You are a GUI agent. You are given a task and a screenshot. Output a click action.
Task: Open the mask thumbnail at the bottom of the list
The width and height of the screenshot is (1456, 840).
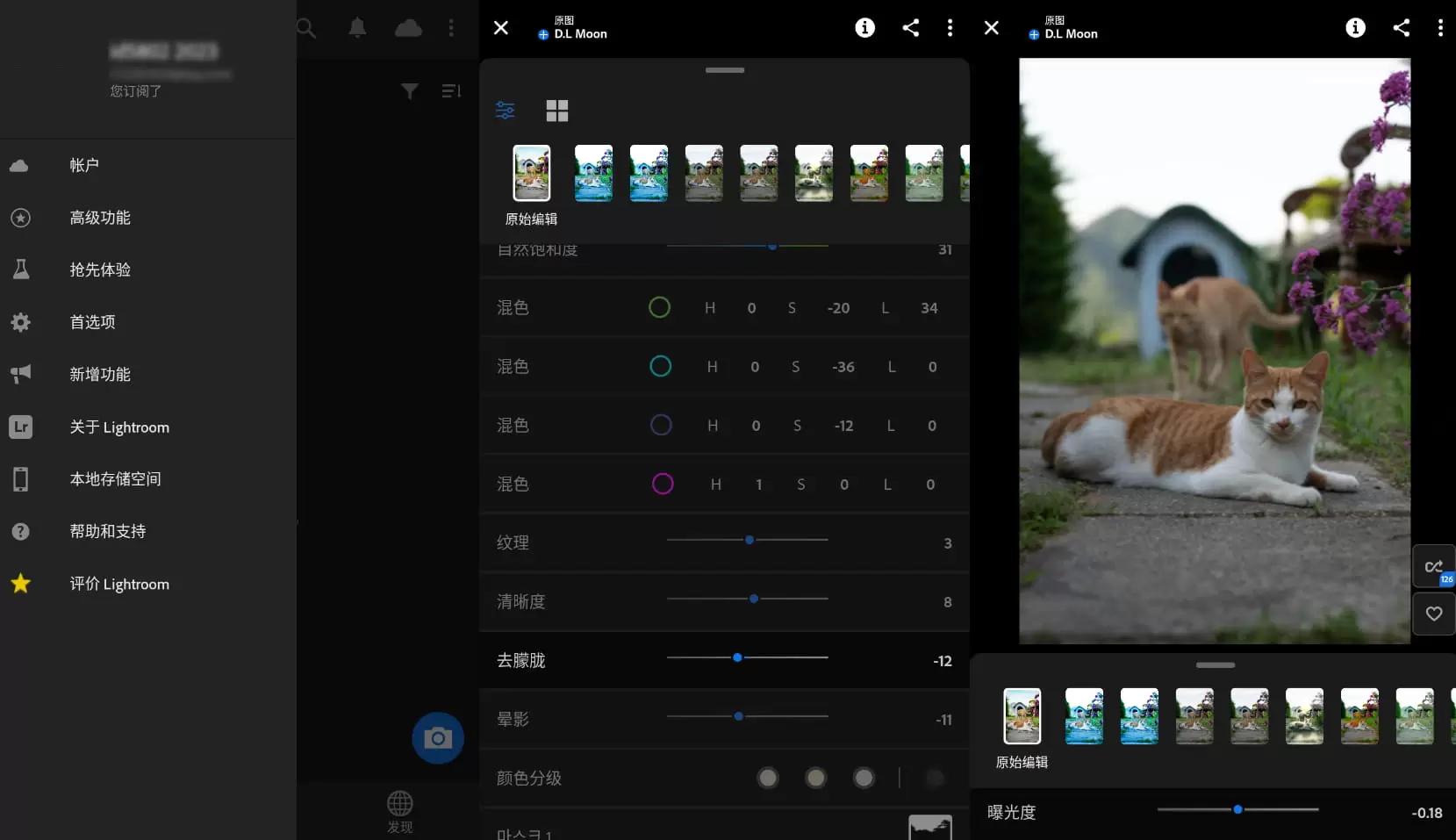[930, 827]
